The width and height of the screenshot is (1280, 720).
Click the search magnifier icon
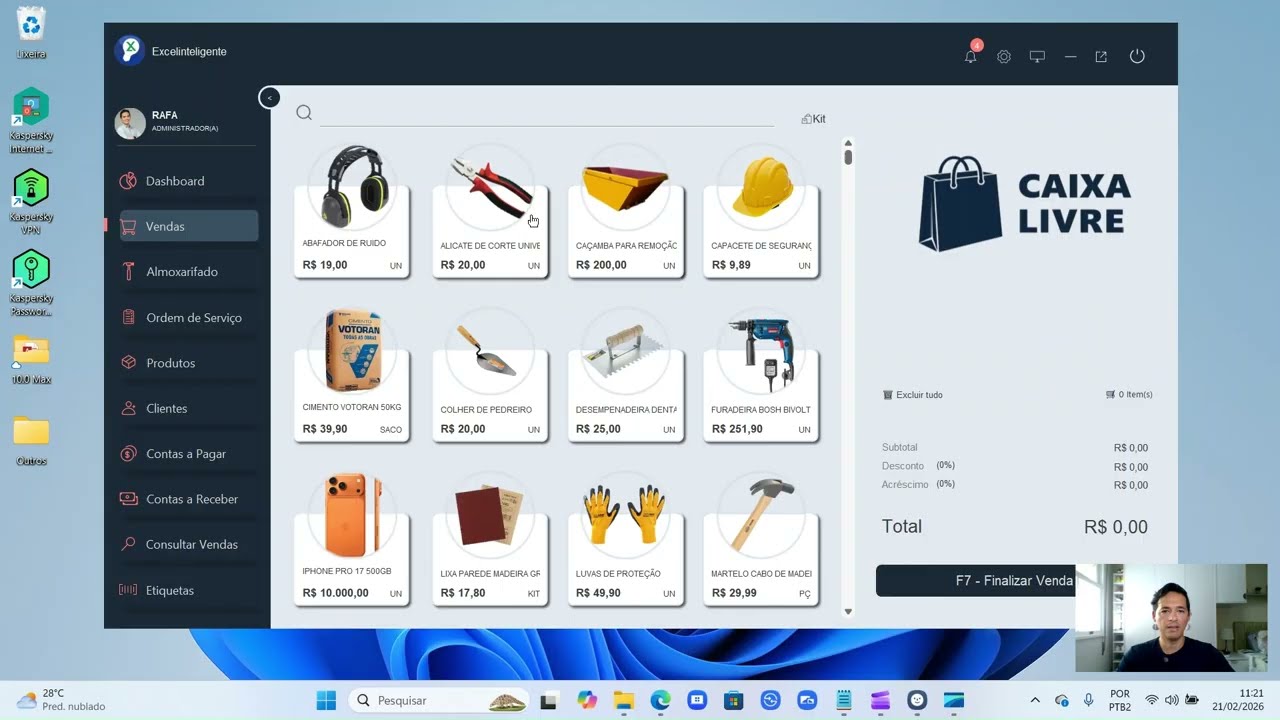pyautogui.click(x=304, y=113)
